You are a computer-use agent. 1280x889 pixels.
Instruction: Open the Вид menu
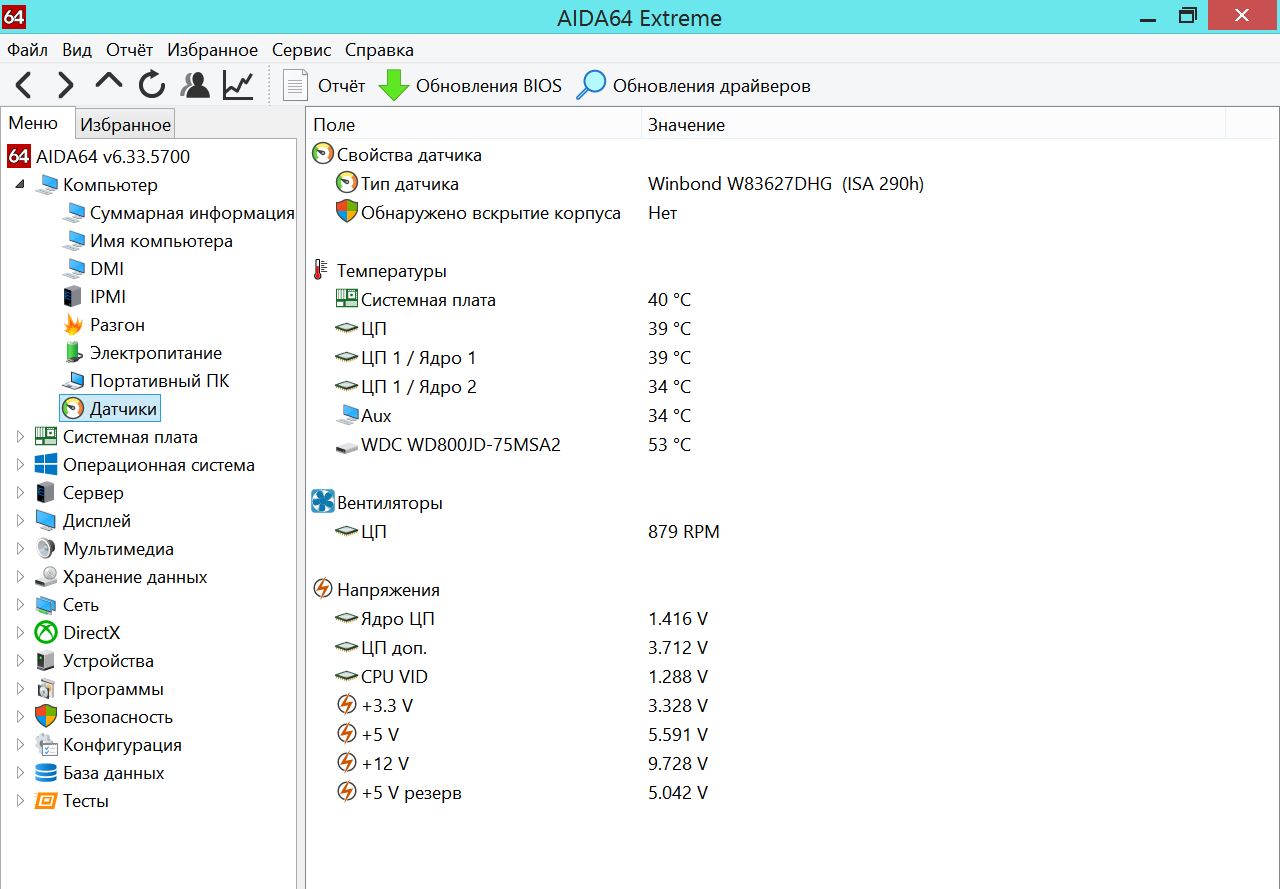click(x=77, y=50)
